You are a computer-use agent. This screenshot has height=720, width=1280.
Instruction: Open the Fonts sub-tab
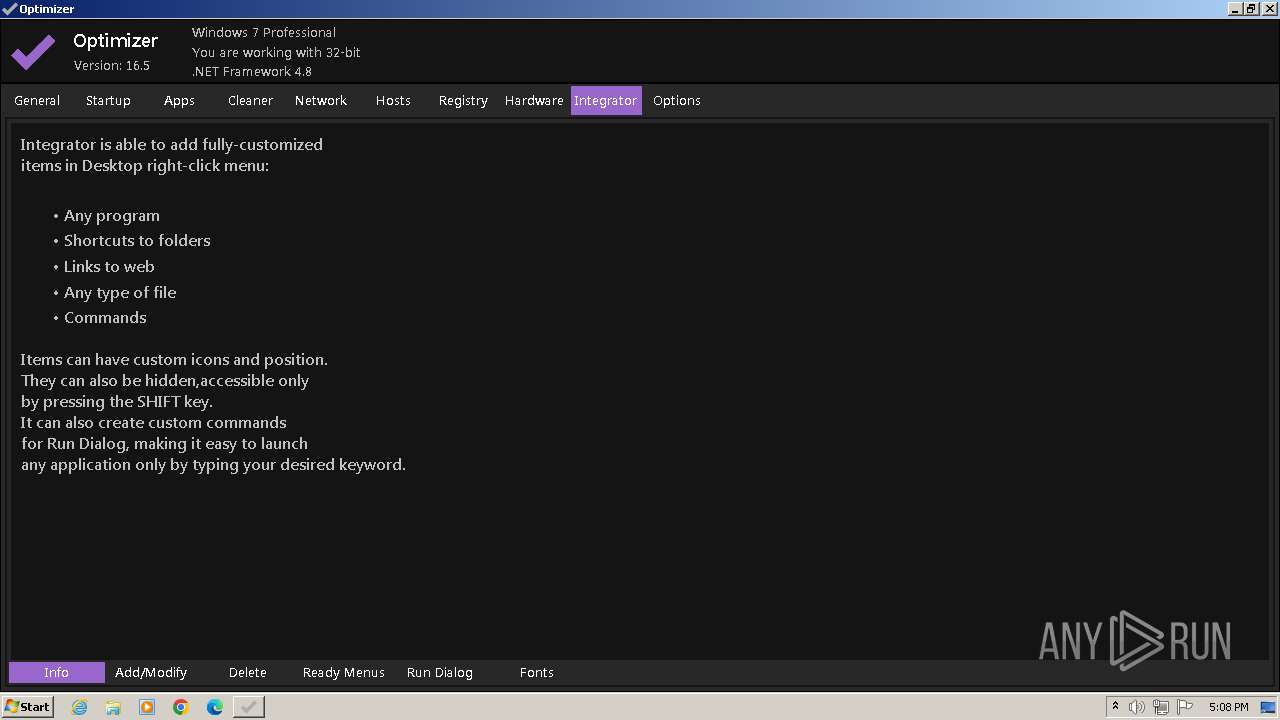click(537, 672)
